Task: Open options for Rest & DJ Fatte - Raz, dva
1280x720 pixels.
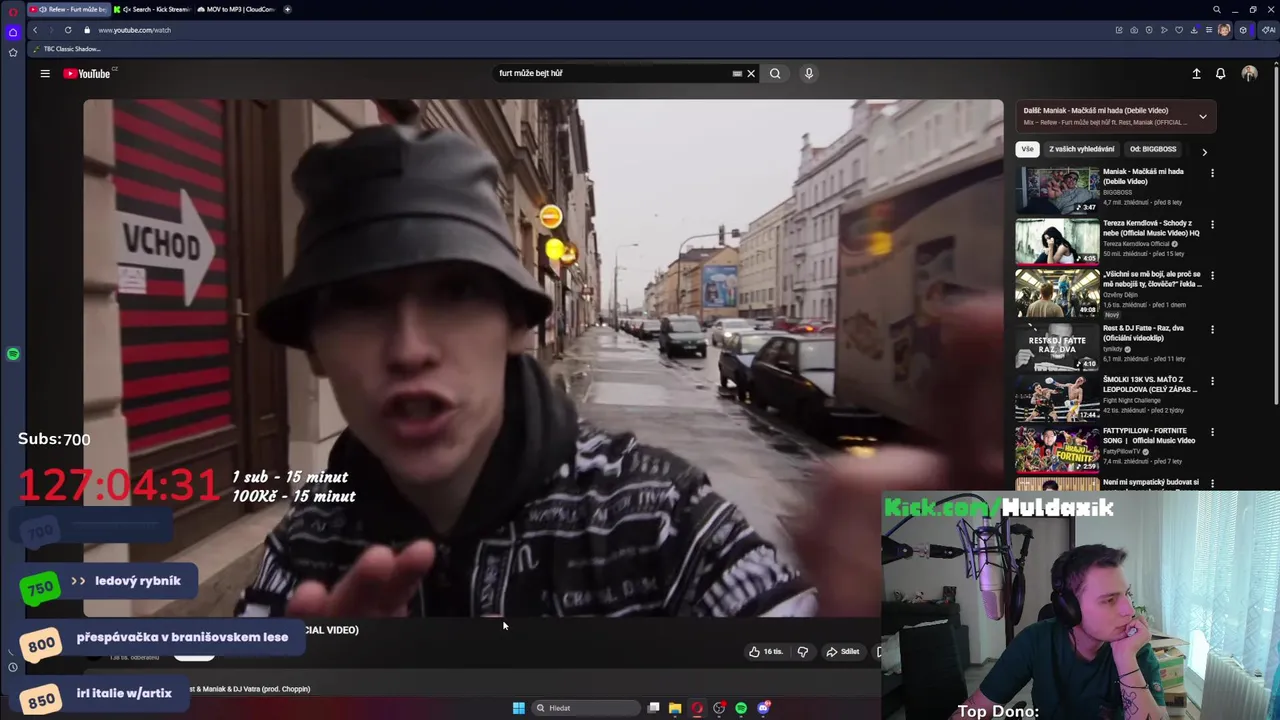Action: (1212, 329)
